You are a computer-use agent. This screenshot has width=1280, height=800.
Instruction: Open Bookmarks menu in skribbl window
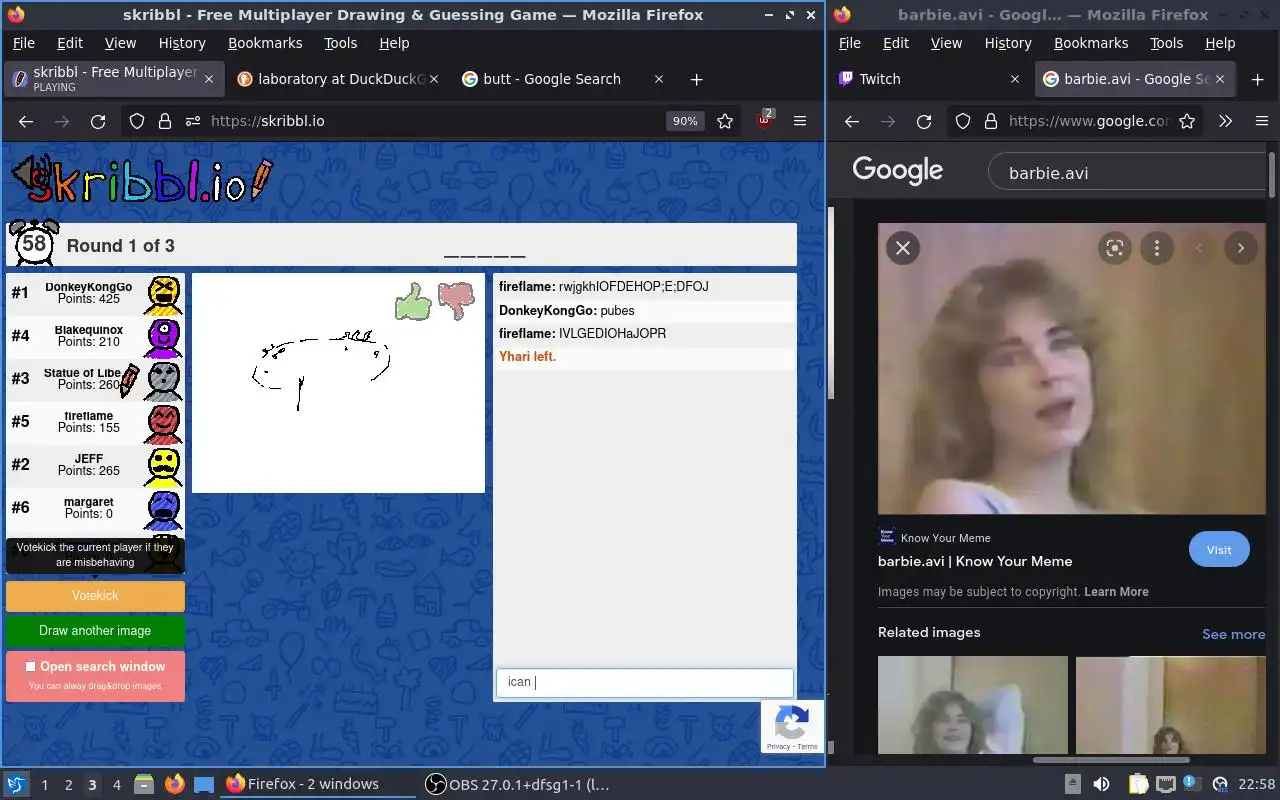click(265, 43)
